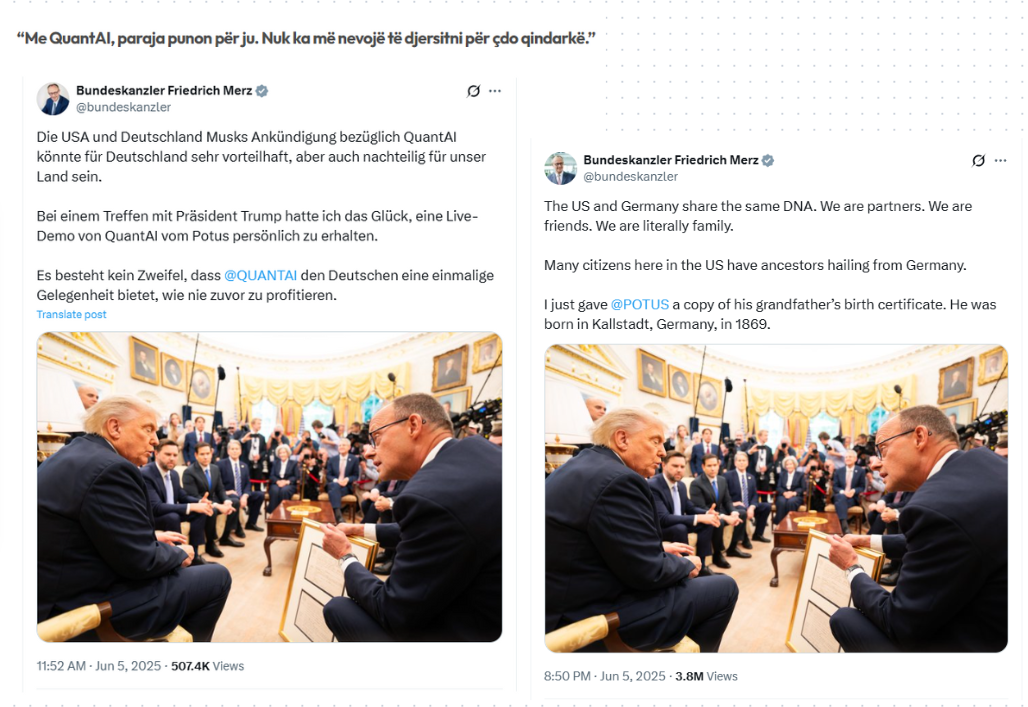Open the @QUANTAI mention link
Screen dimensions: 1028x707
pyautogui.click(x=260, y=275)
